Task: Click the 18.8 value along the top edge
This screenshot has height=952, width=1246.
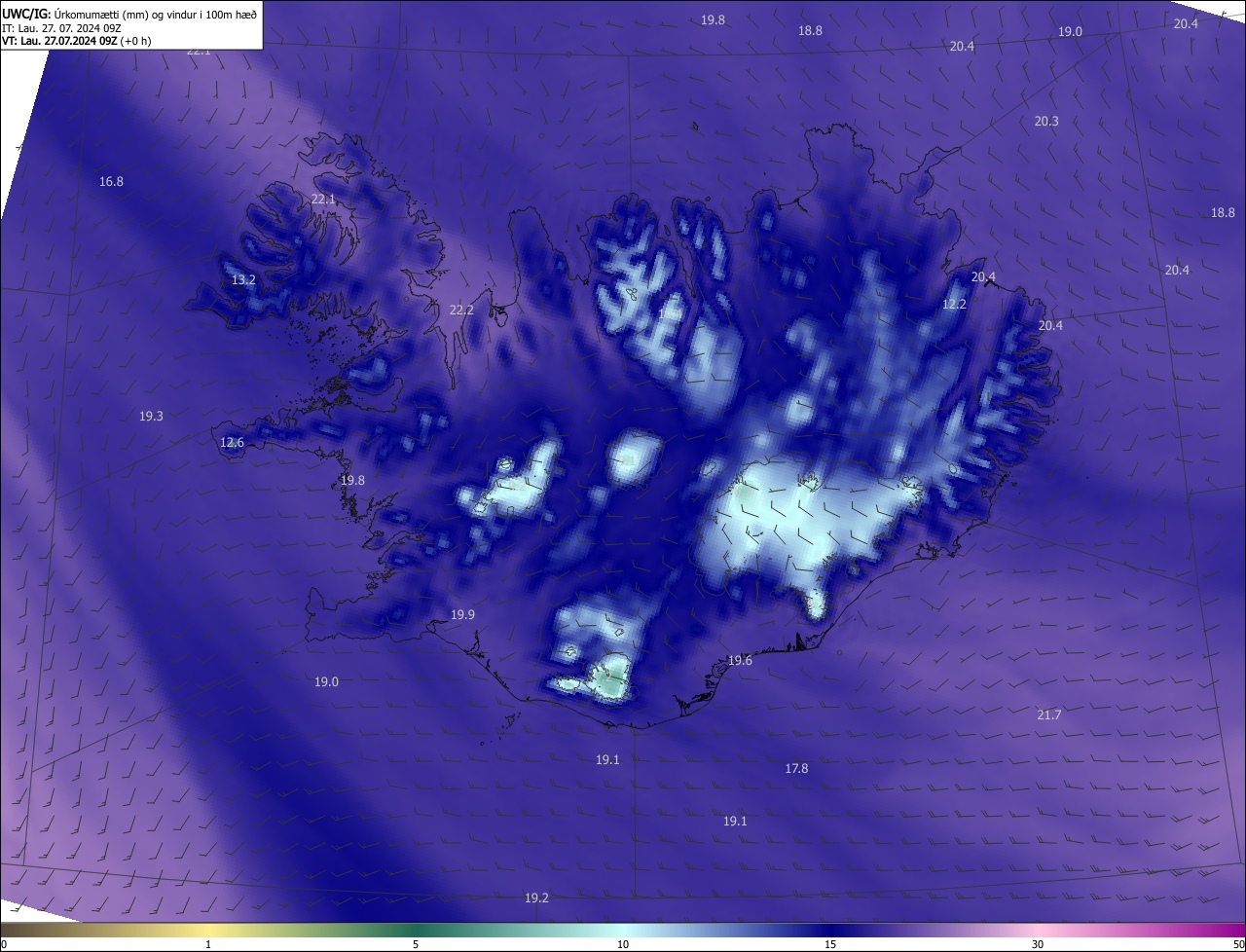Action: (x=810, y=31)
